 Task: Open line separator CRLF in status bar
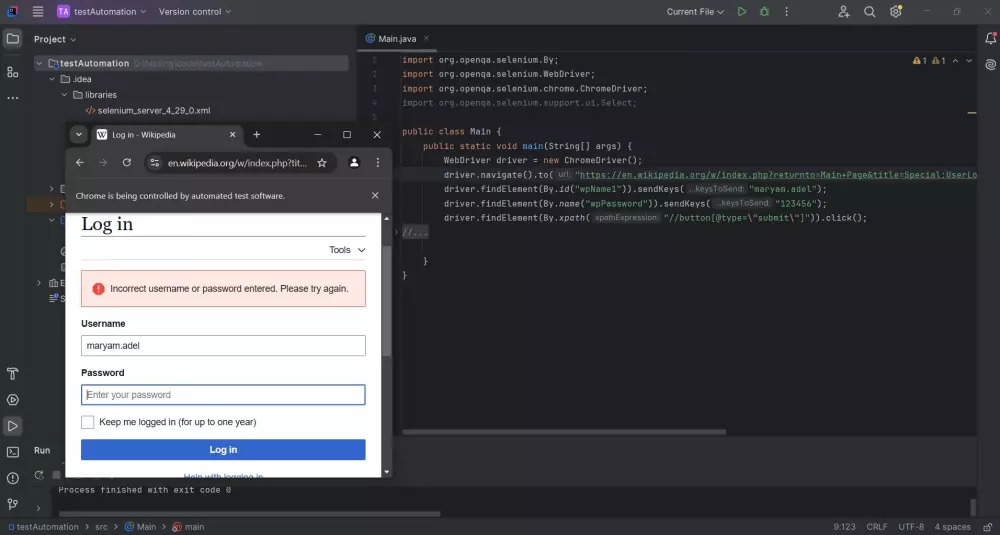877,527
